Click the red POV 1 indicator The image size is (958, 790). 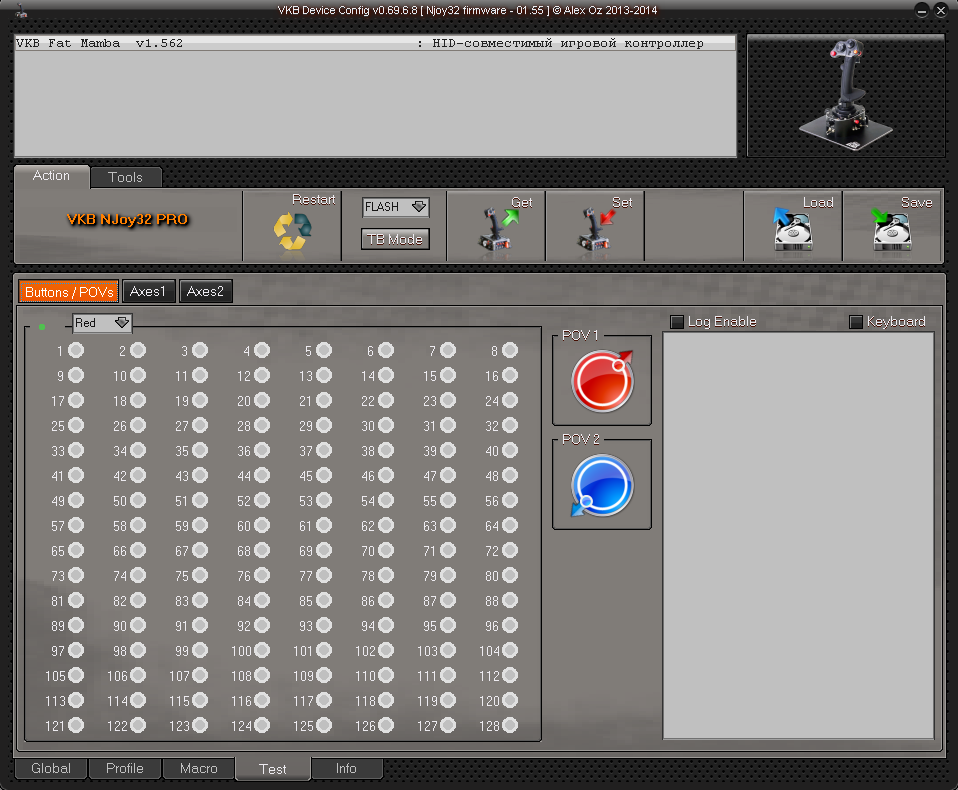point(602,381)
